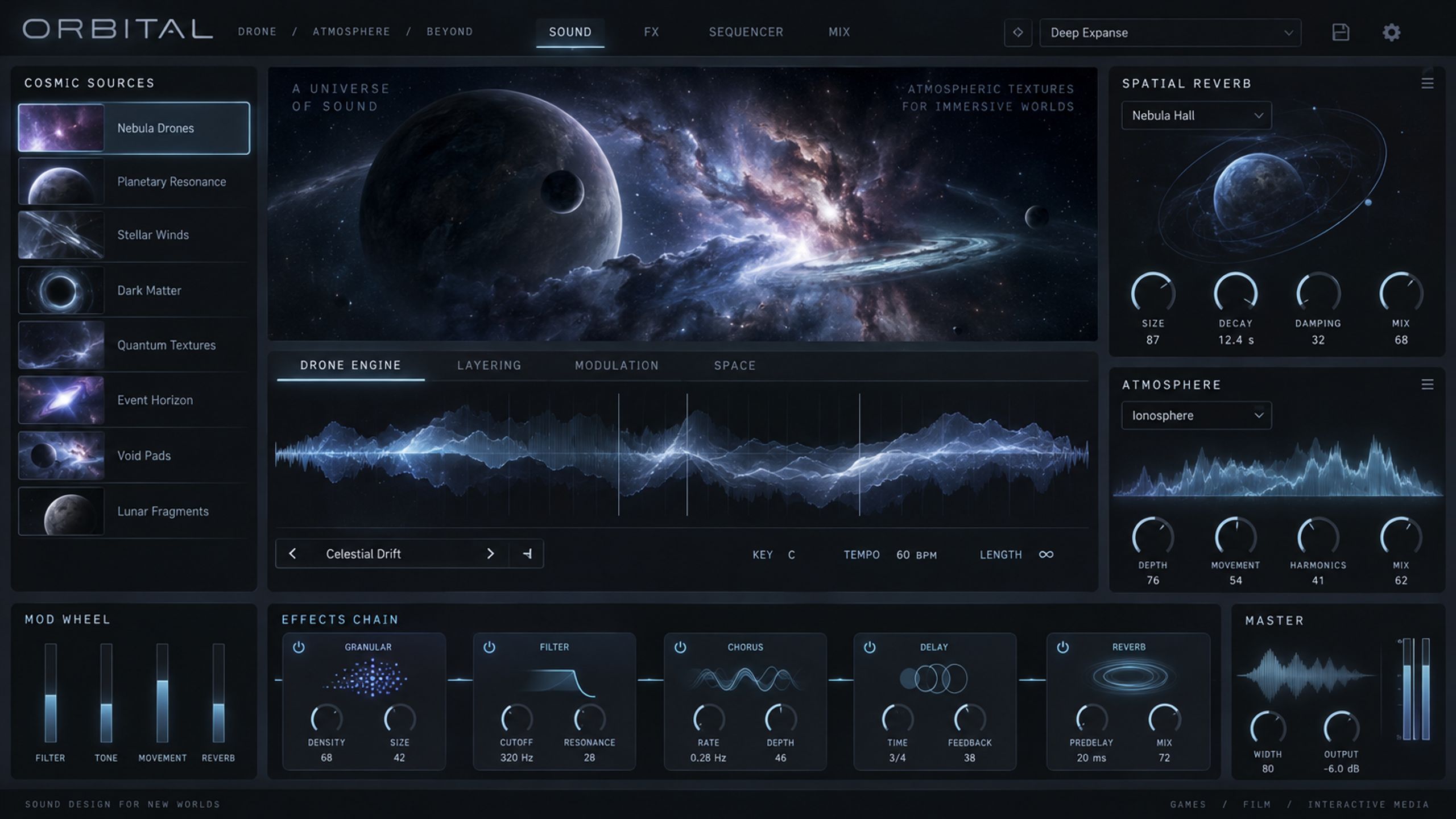Toggle the Granular effect power button
This screenshot has height=819, width=1456.
(299, 647)
